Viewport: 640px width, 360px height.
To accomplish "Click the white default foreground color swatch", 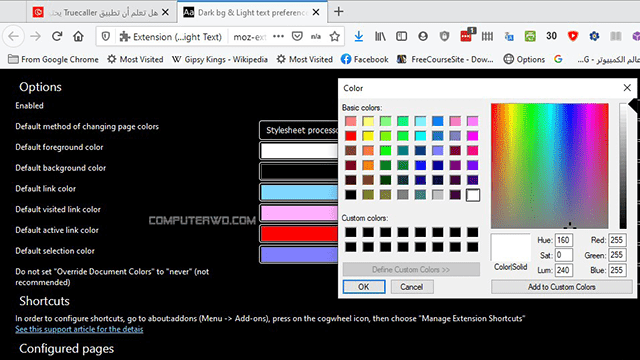I will (299, 151).
